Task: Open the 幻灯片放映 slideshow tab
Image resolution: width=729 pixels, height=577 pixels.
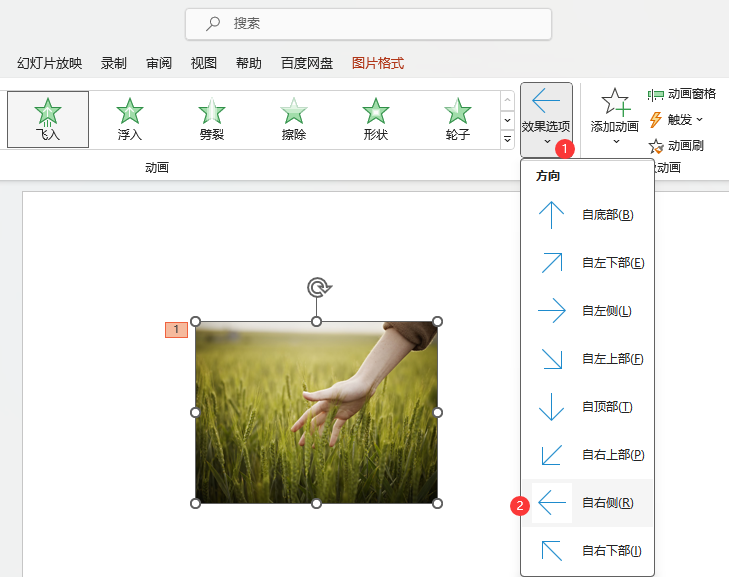Action: tap(50, 63)
